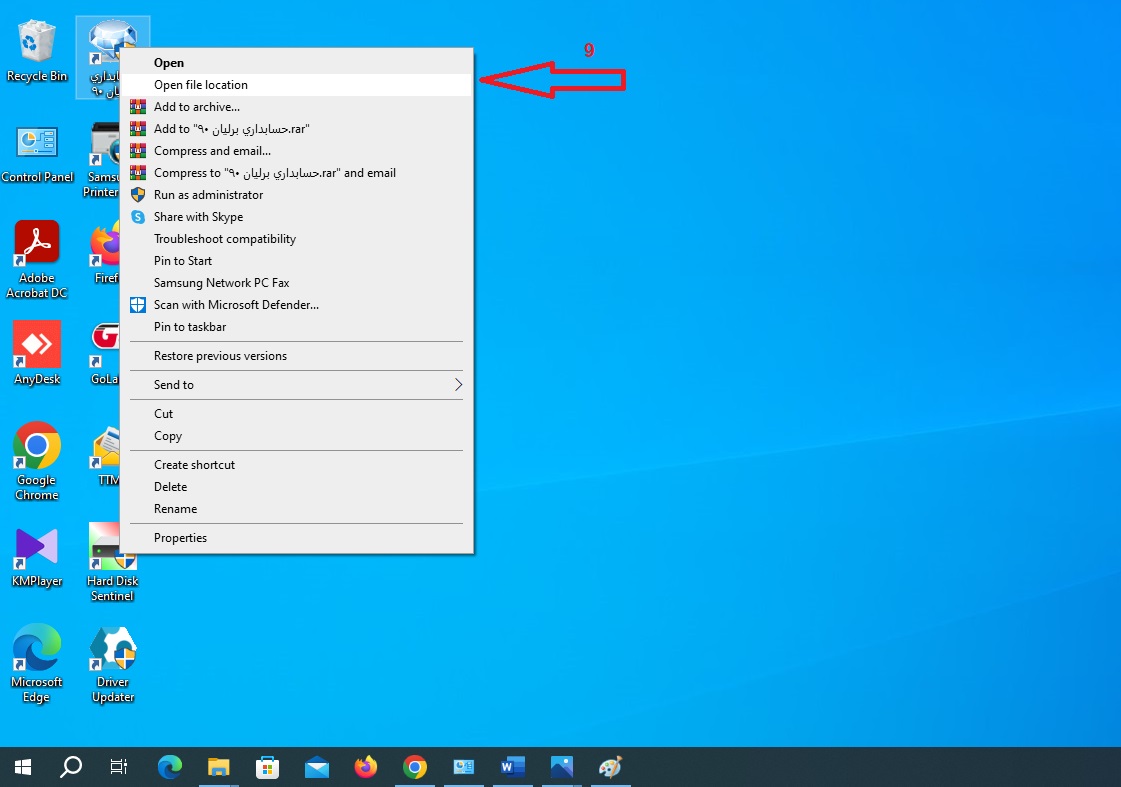Image resolution: width=1121 pixels, height=787 pixels.
Task: Select the Driver Updater desktop shortcut
Action: (x=112, y=665)
